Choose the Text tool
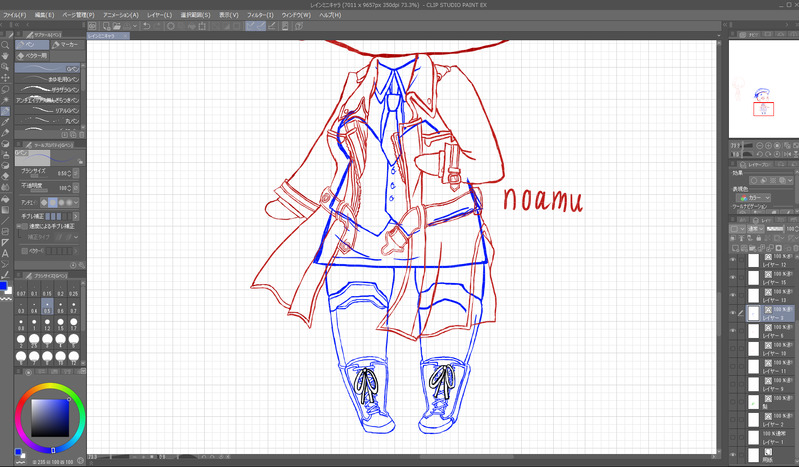Viewport: 799px width, 467px height. click(6, 253)
